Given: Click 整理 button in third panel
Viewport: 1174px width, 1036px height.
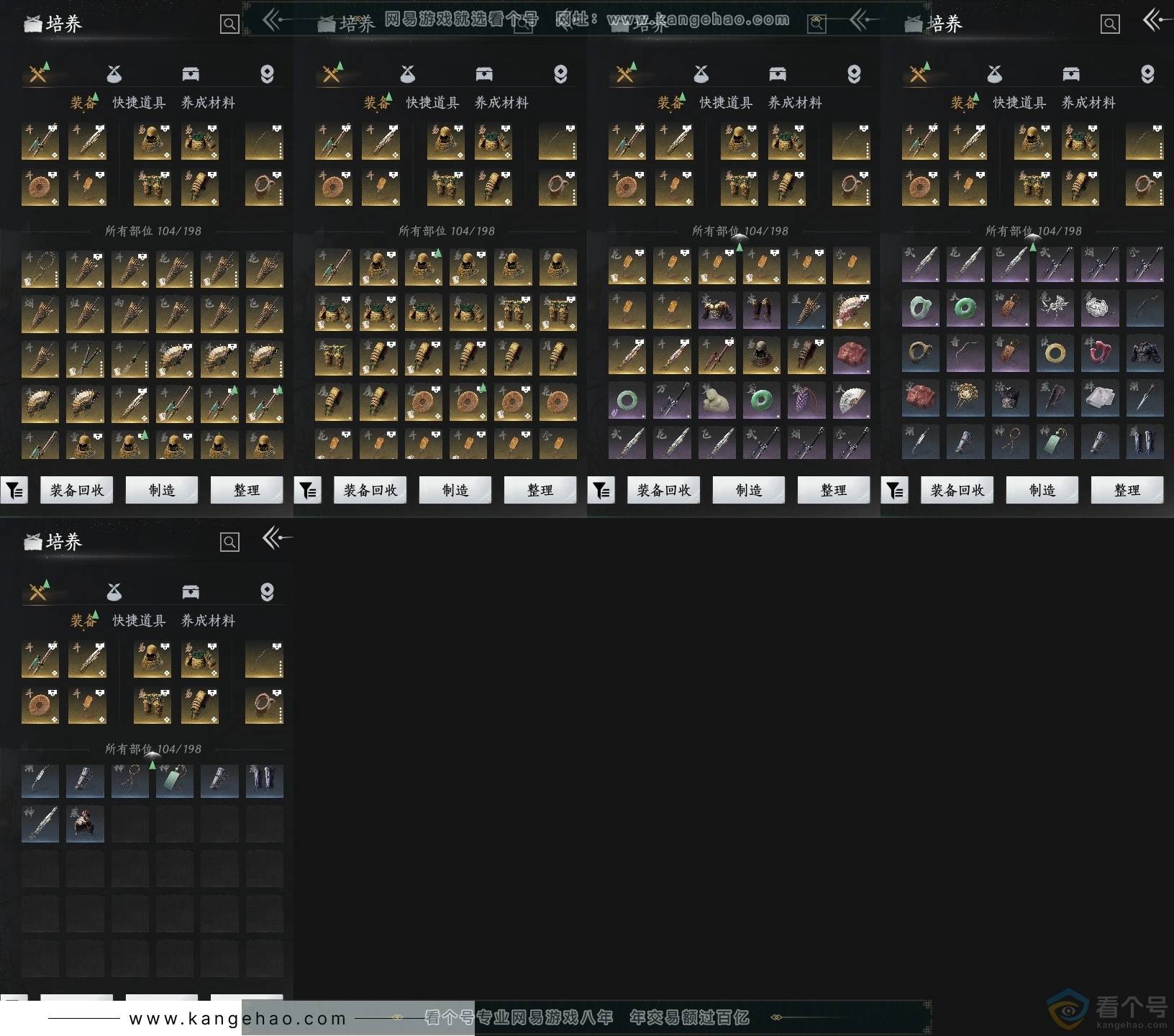Looking at the screenshot, I should [834, 491].
